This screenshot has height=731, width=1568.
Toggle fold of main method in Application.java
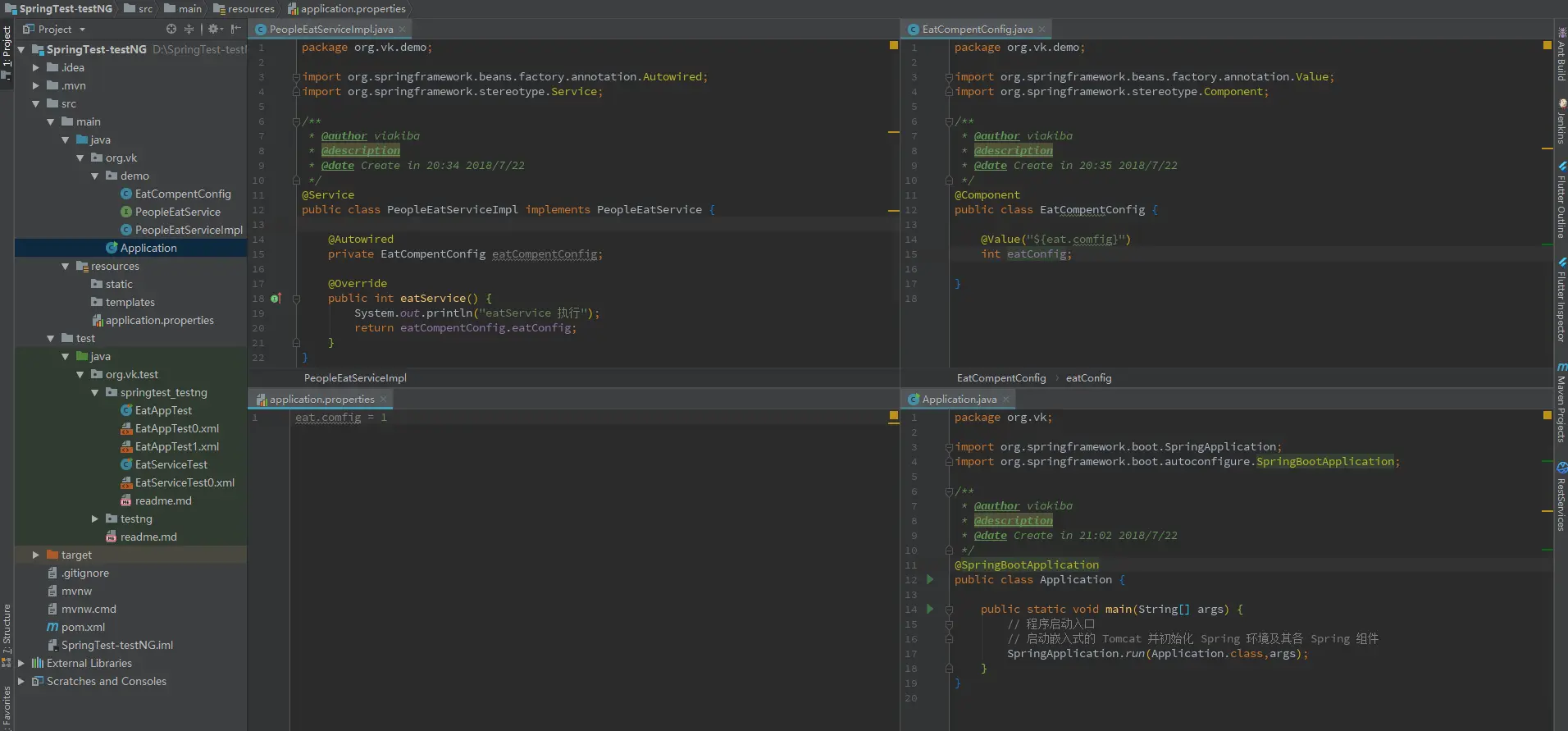[949, 610]
